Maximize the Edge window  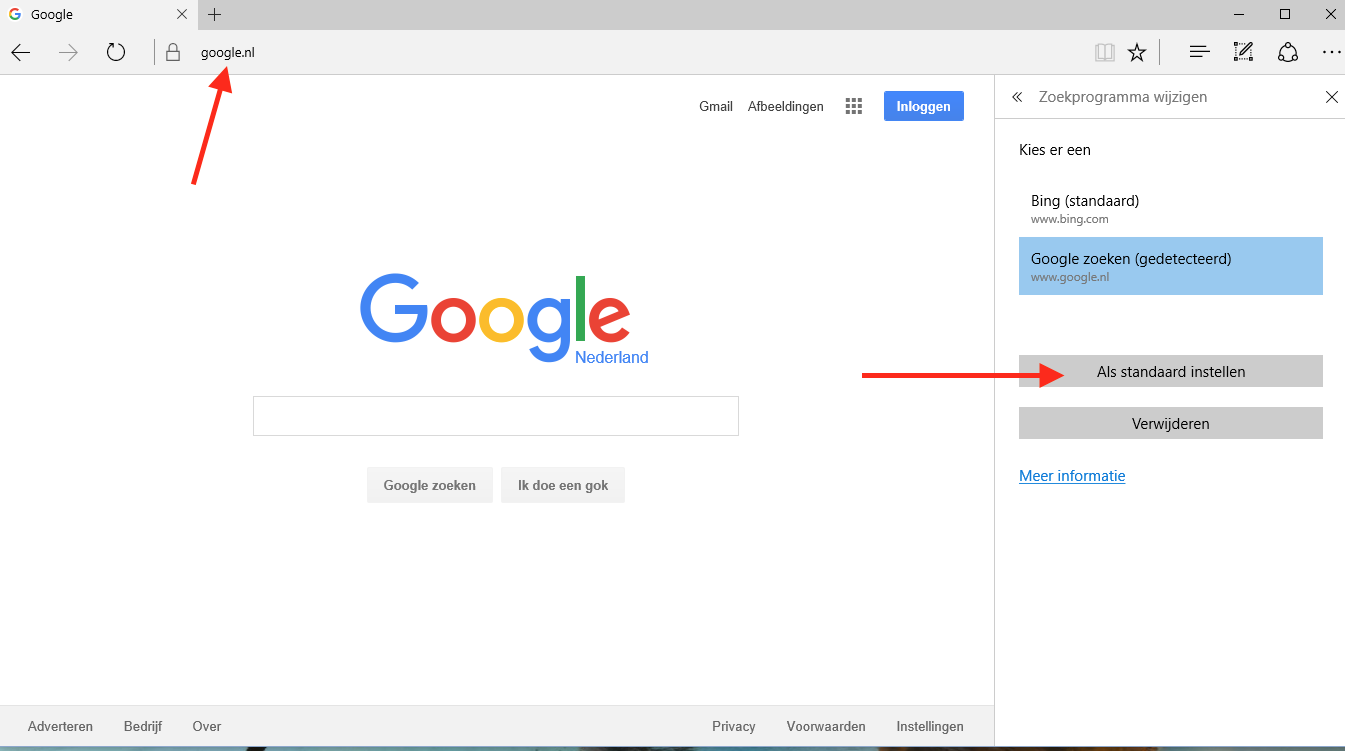pyautogui.click(x=1285, y=14)
